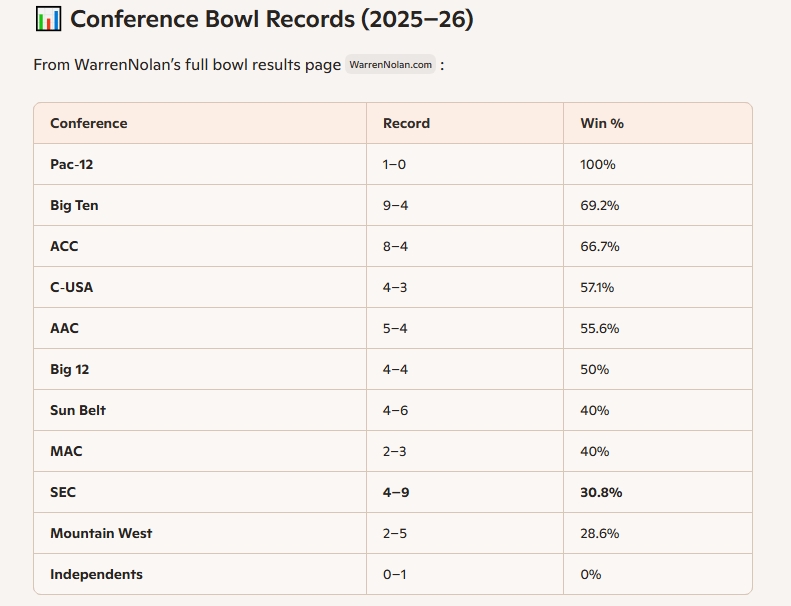Click the Win % column header

tap(602, 123)
